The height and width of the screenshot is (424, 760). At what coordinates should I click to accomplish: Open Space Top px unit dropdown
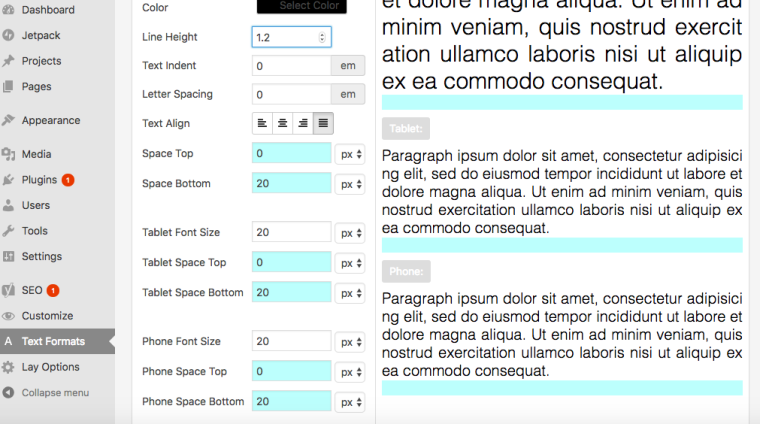[349, 154]
